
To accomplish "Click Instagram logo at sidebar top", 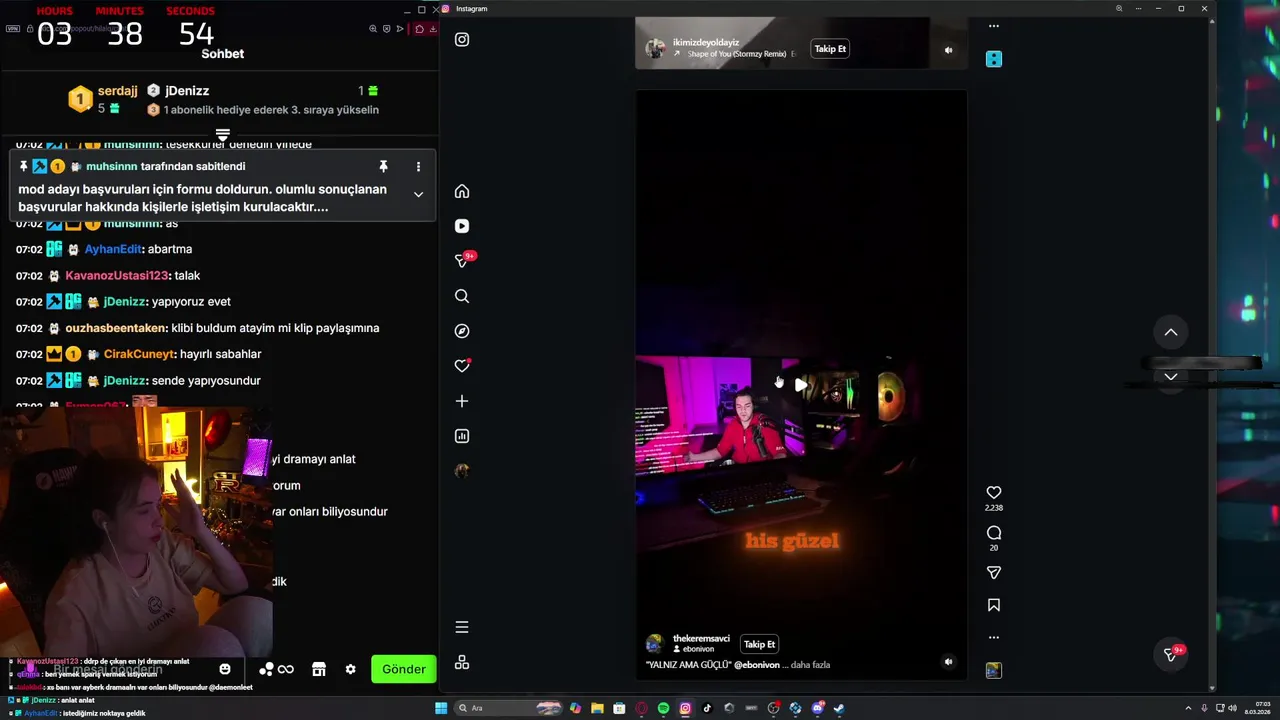I will [x=462, y=40].
